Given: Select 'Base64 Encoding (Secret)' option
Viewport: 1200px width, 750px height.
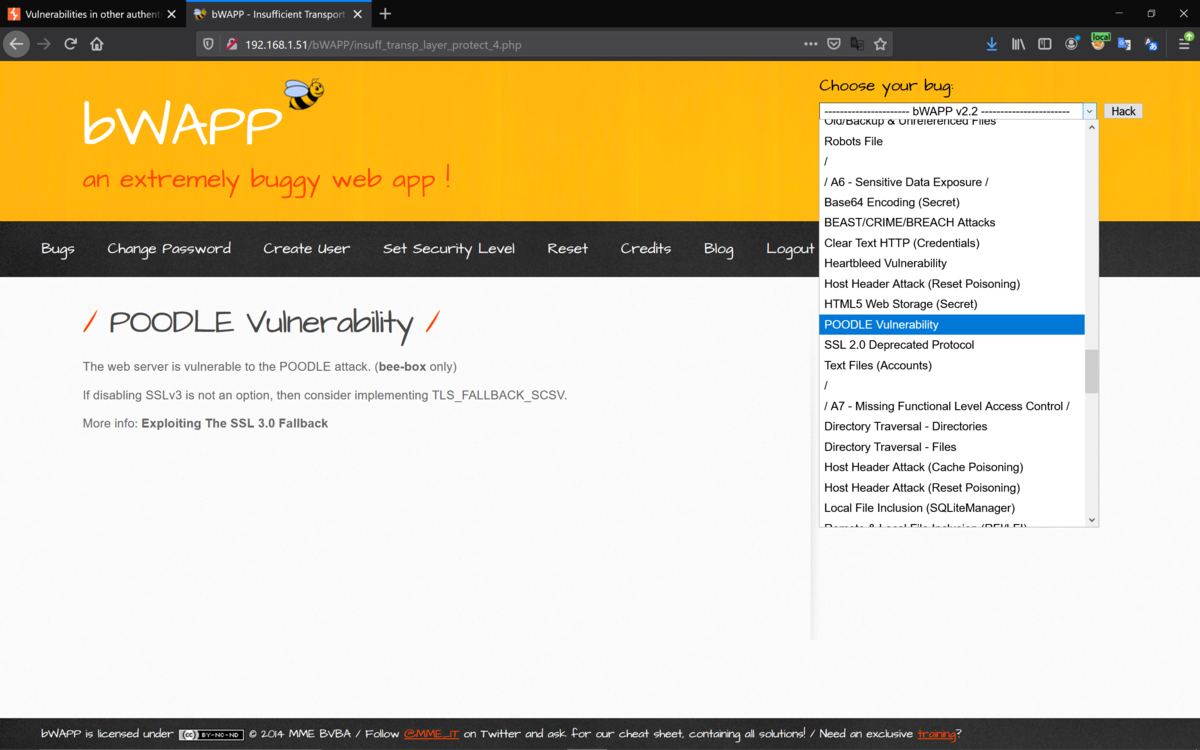Looking at the screenshot, I should 952,202.
